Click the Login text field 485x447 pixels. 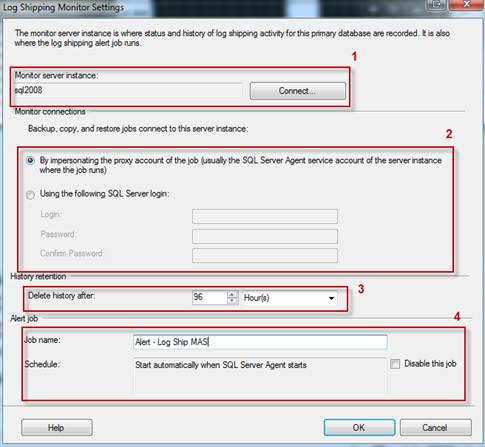coord(265,216)
